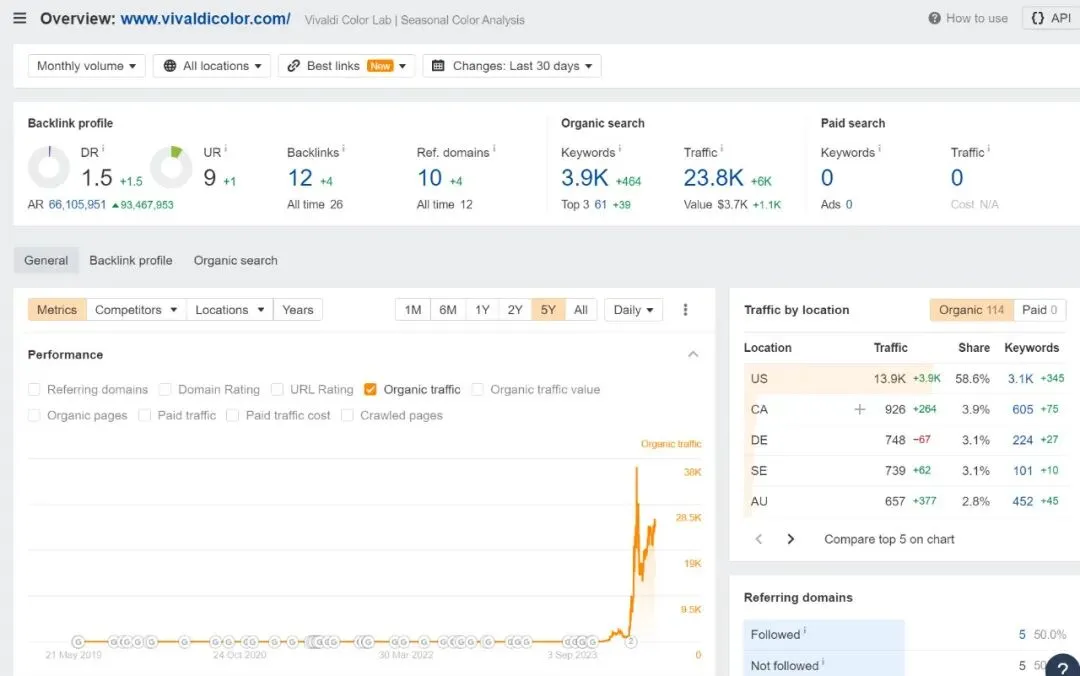Click the Ref. domains info icon
Viewport: 1080px width, 676px height.
(494, 148)
